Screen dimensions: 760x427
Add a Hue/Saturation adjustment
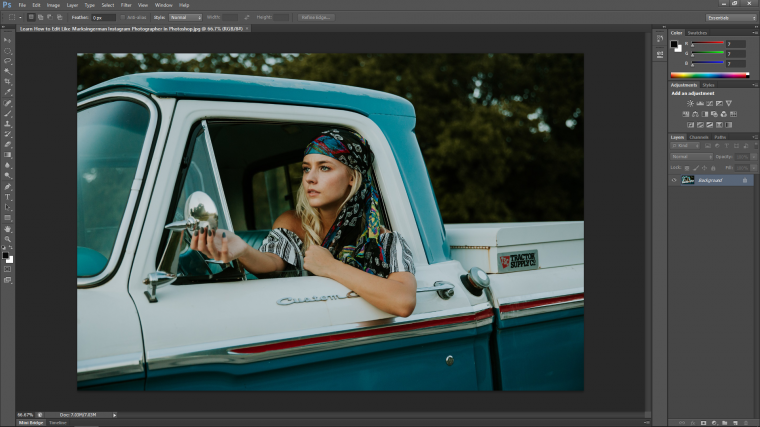(x=686, y=114)
